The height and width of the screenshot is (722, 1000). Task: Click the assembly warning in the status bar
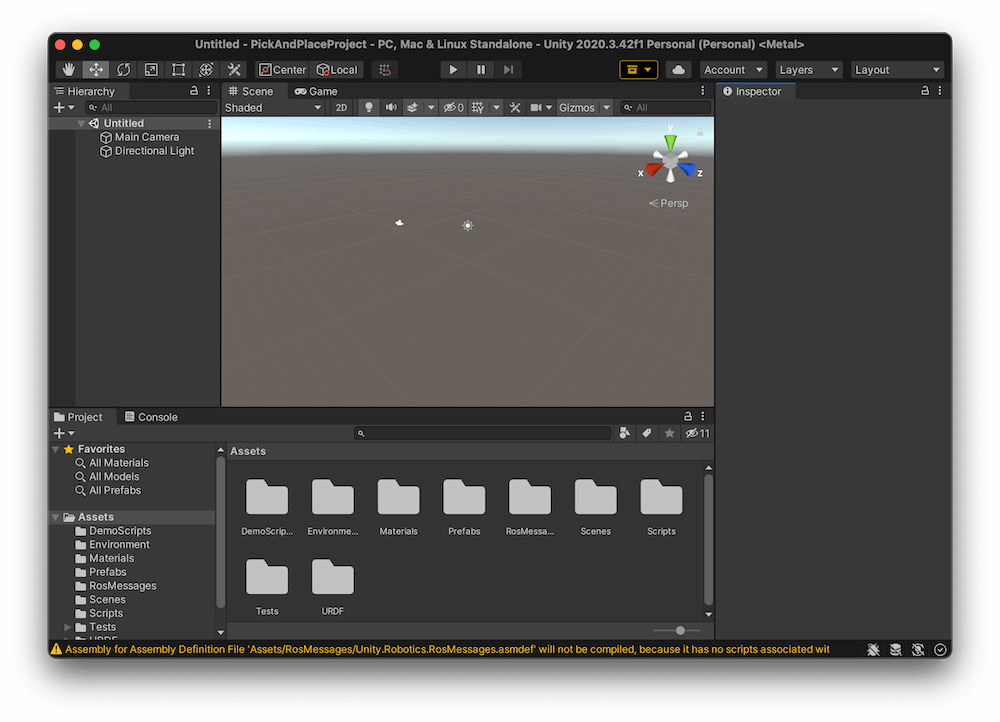click(439, 650)
